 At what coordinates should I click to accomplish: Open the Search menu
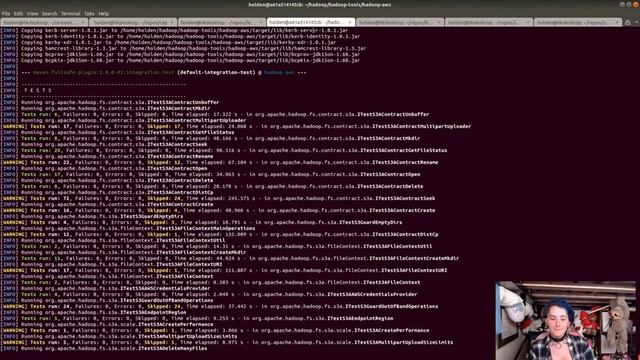49,13
